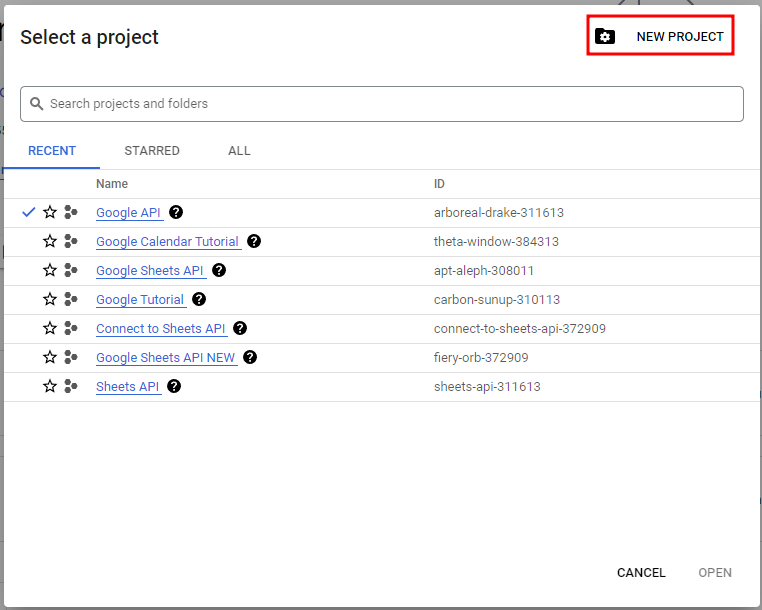Select the RECENT tab
Image resolution: width=762 pixels, height=610 pixels.
click(x=52, y=151)
